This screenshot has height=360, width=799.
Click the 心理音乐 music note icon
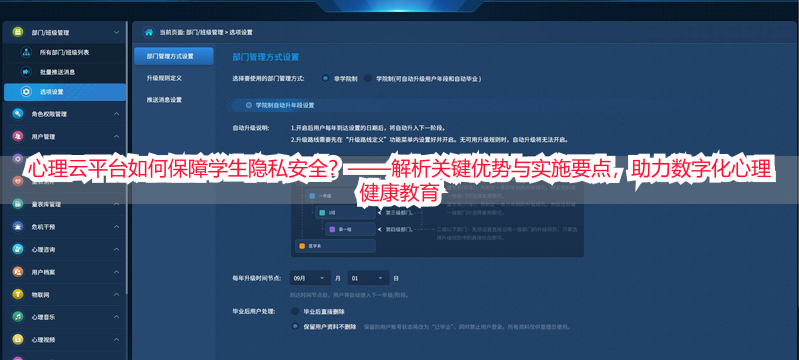coord(18,317)
